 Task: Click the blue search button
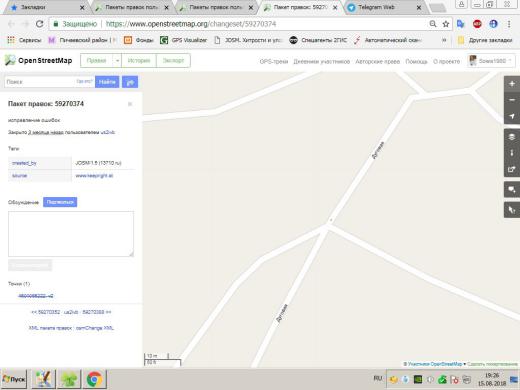[107, 82]
